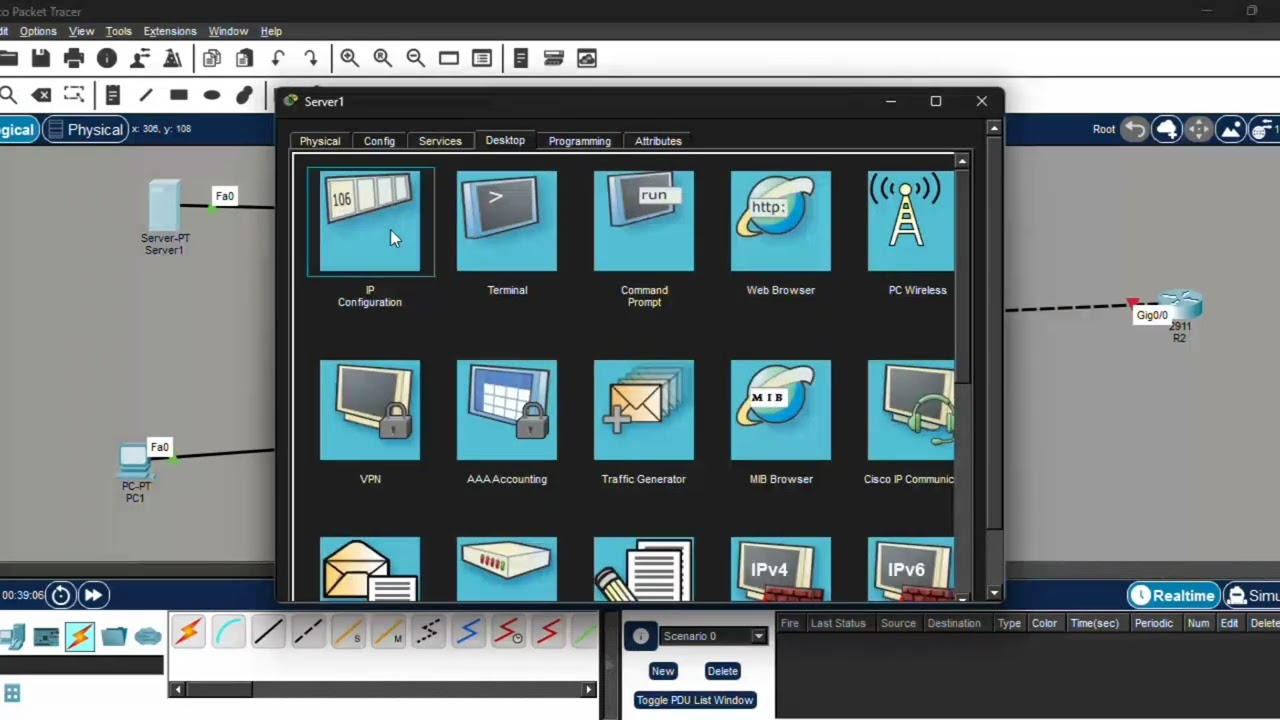Click the Zoom In magnifier icon
Image resolution: width=1280 pixels, height=720 pixels.
click(349, 59)
